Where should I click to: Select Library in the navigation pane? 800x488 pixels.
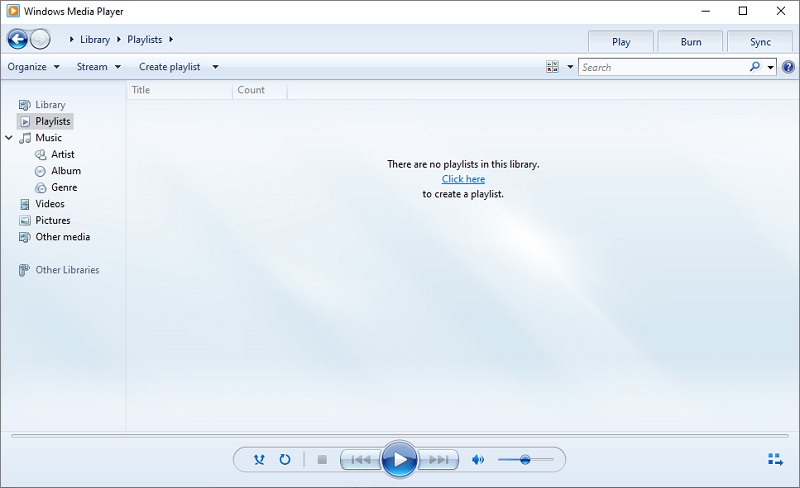pos(50,105)
